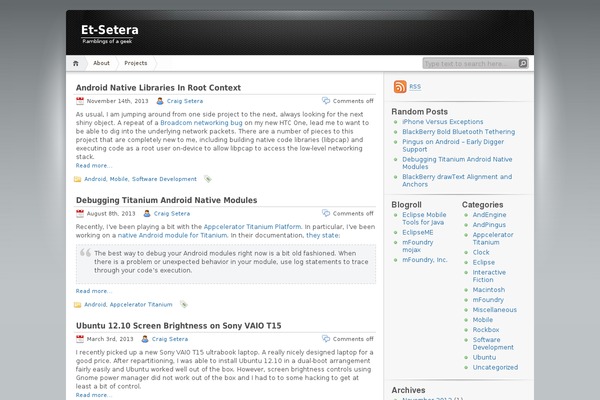Screen dimensions: 600x400
Task: Click calendar icon beside March 3rd, 2013
Action: point(80,339)
